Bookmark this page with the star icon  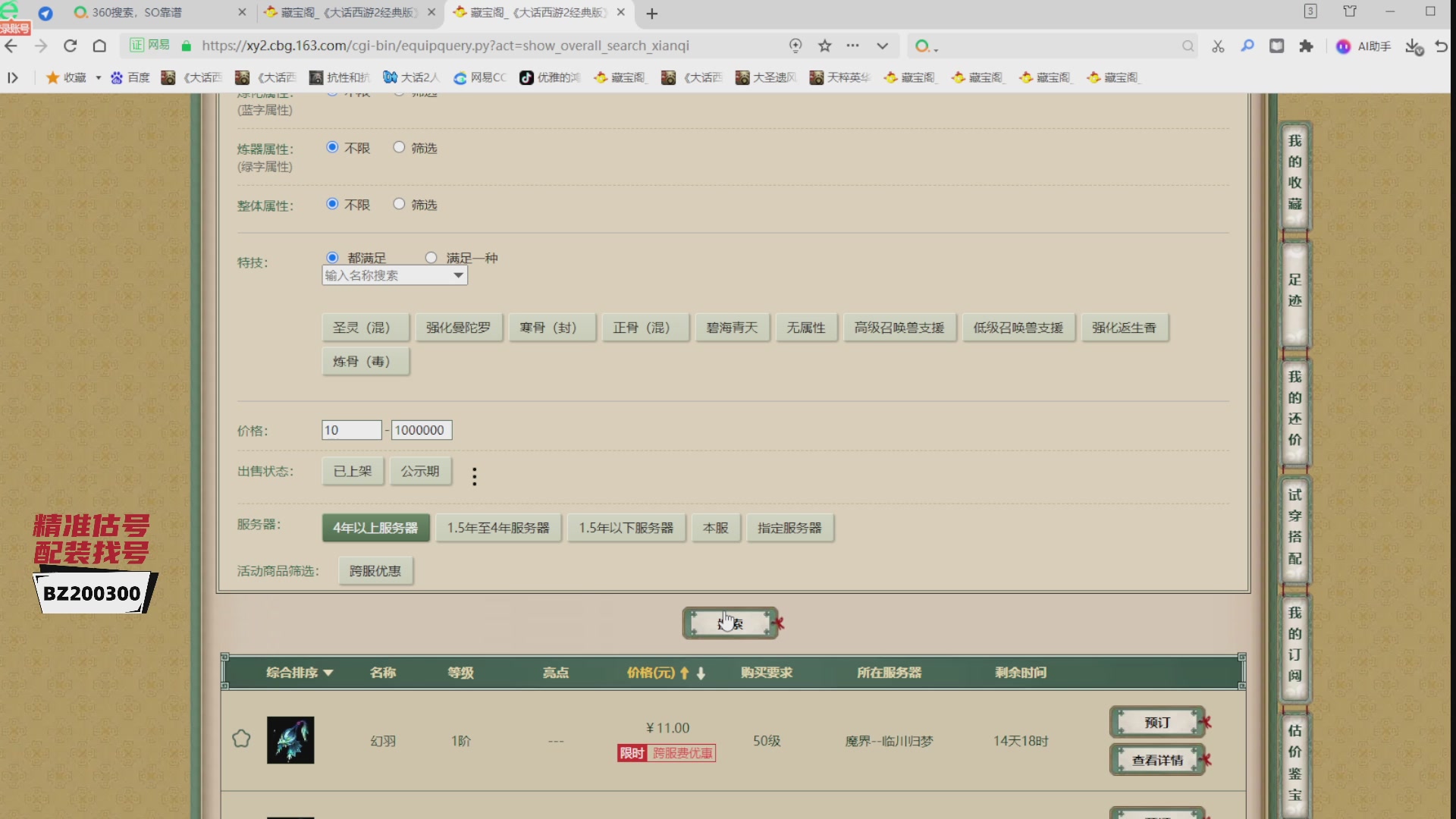pyautogui.click(x=825, y=46)
